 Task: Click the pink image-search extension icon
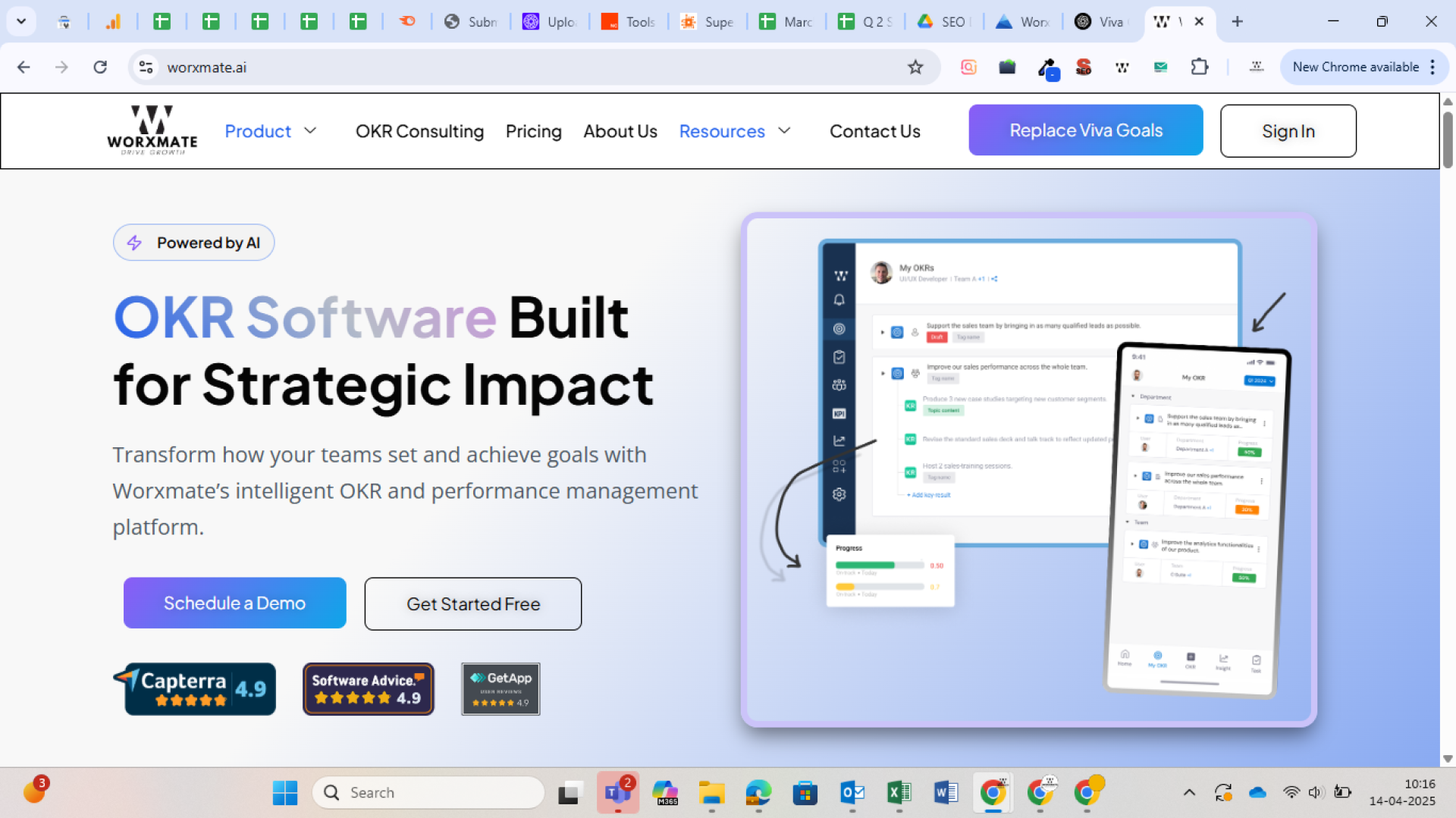968,67
